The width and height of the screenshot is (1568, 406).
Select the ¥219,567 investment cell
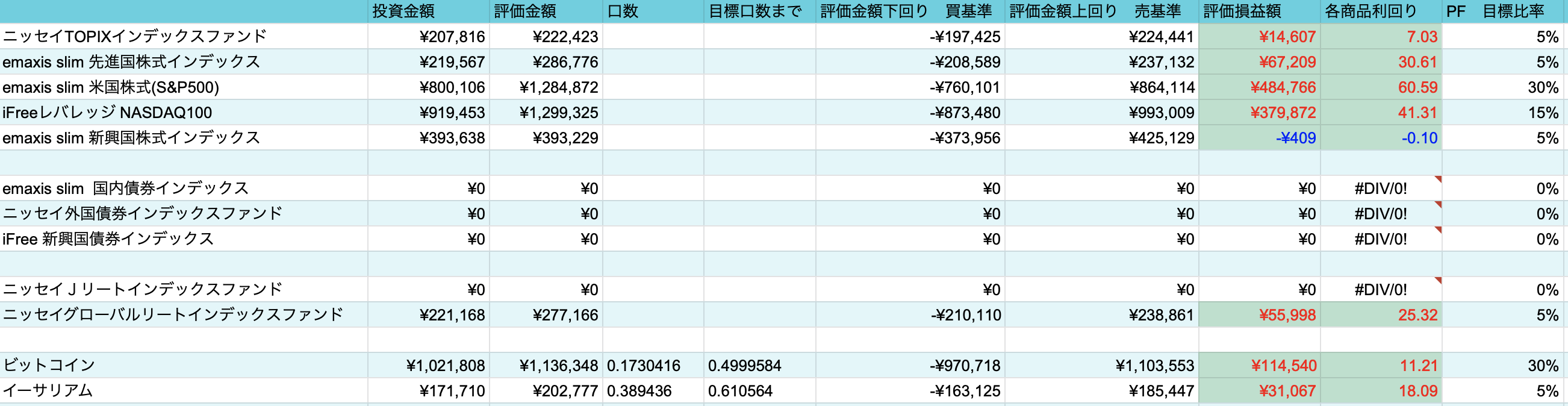tap(429, 62)
